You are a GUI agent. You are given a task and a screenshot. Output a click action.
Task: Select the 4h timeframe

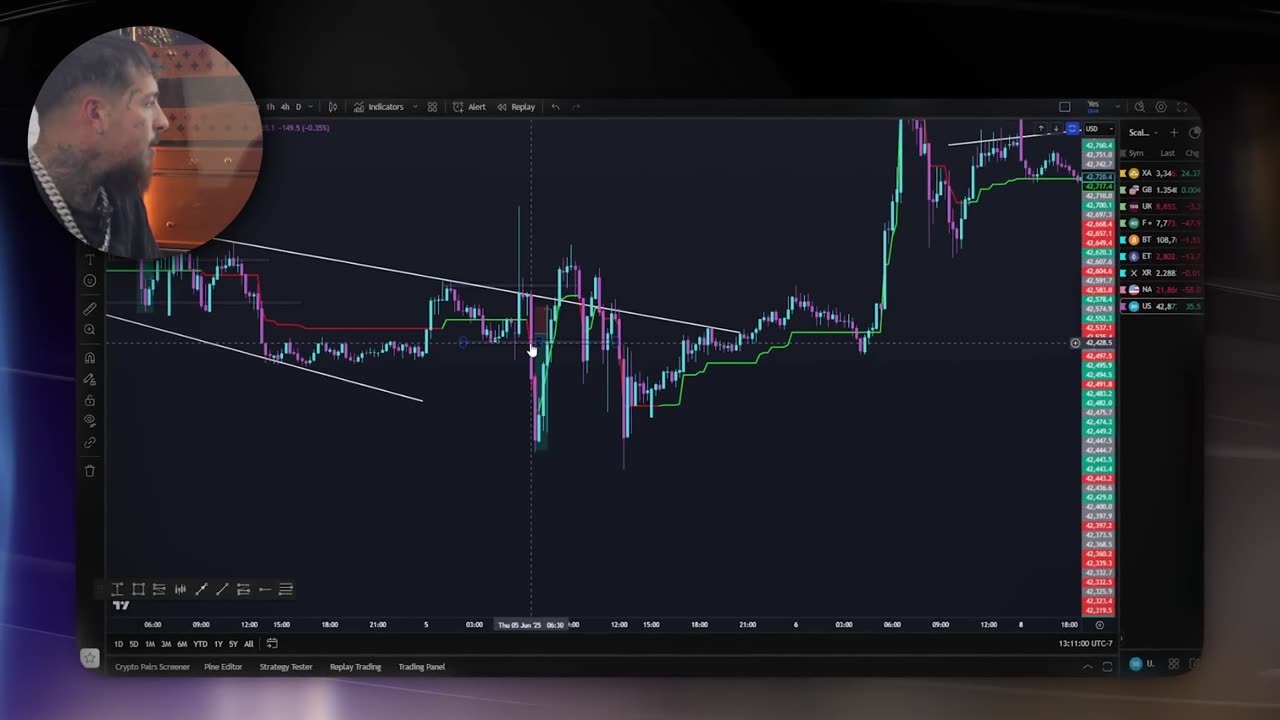tap(285, 107)
